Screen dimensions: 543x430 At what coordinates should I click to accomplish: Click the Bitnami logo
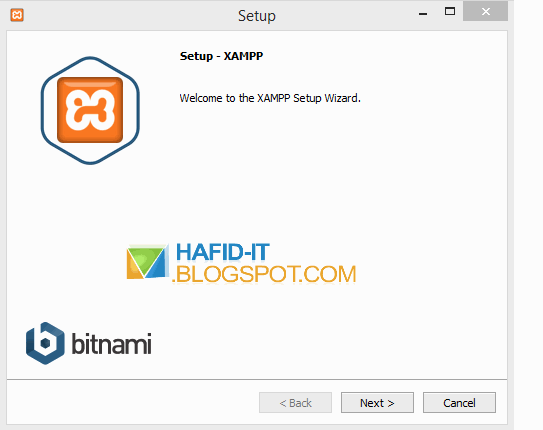[x=89, y=343]
